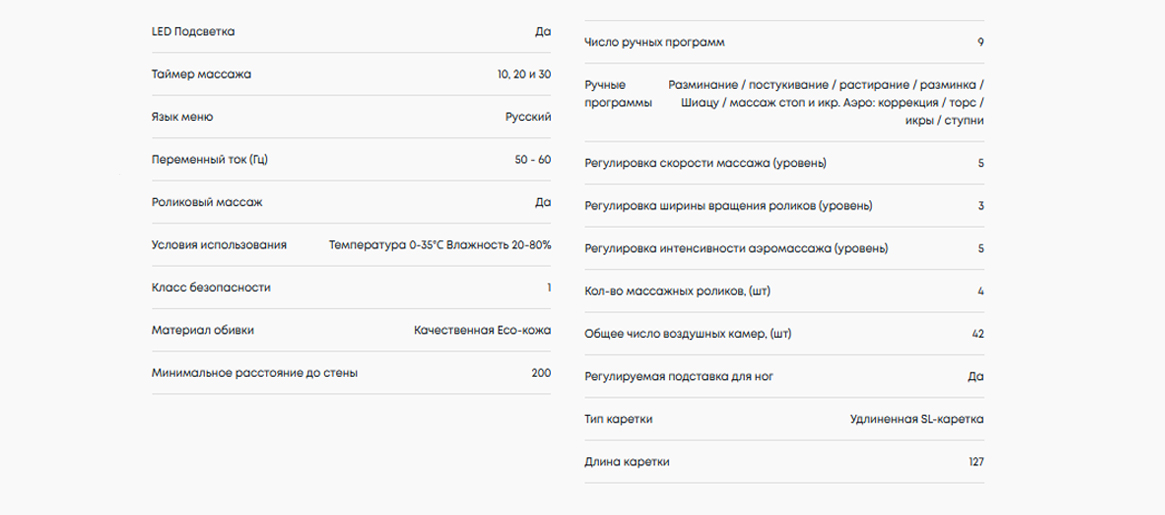This screenshot has height=515, width=1165.
Task: Click the 'Таймер массажа' row label
Action: coord(201,75)
